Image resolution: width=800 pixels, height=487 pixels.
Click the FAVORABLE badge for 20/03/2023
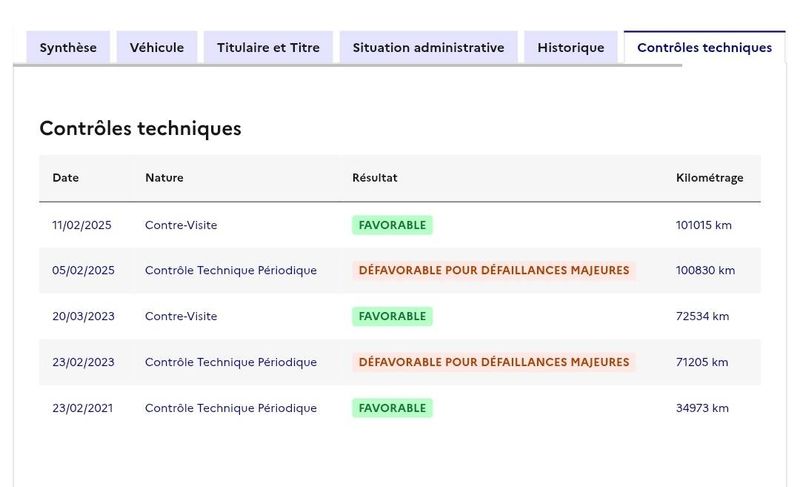coord(392,316)
